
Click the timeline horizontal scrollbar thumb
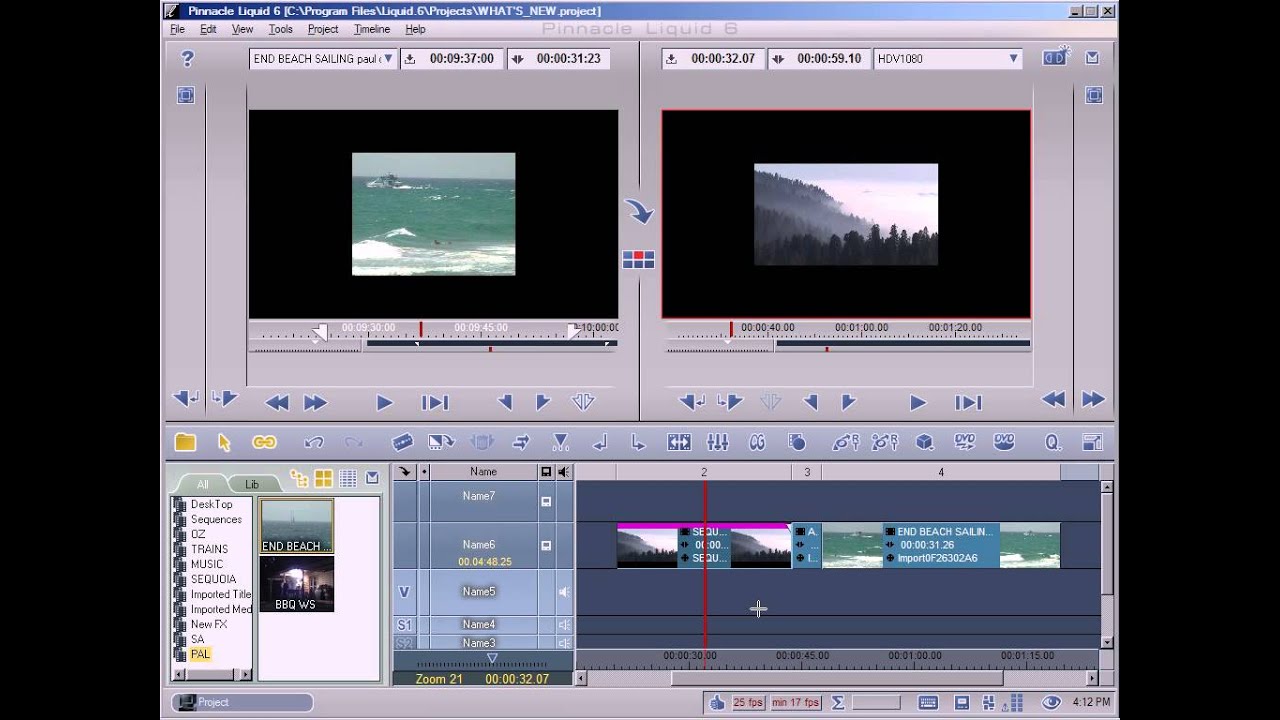point(836,678)
